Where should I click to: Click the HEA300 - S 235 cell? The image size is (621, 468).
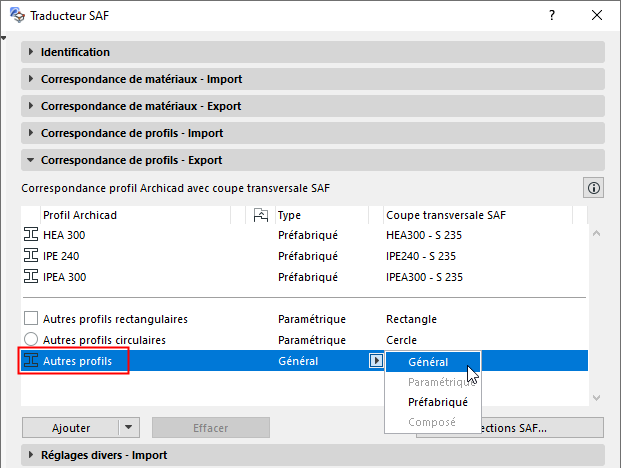pyautogui.click(x=424, y=235)
